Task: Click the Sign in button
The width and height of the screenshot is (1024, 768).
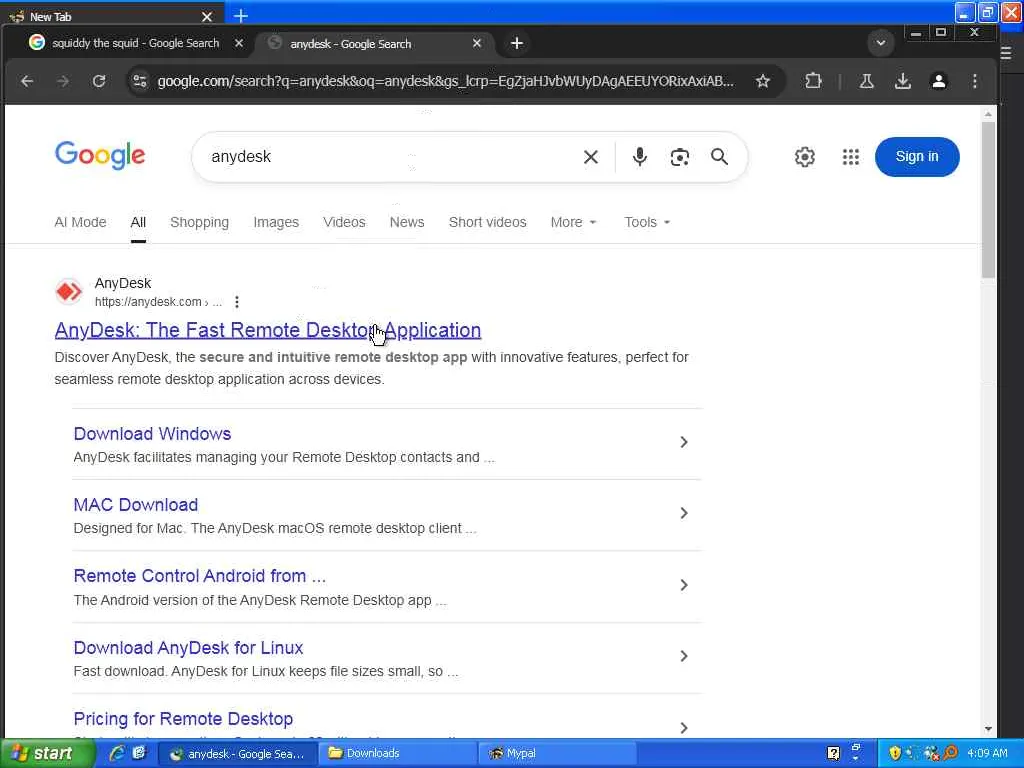Action: 917,157
